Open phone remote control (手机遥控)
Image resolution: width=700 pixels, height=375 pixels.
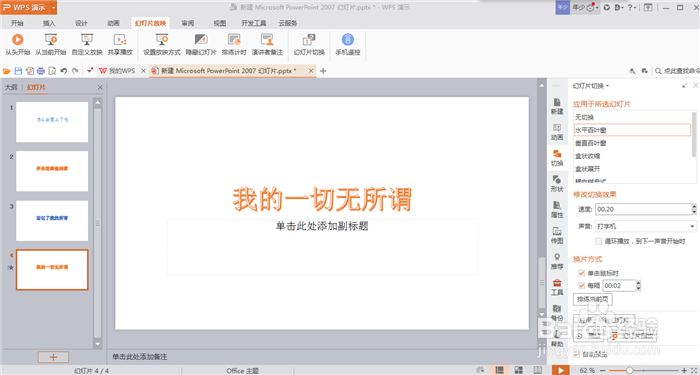pos(348,45)
